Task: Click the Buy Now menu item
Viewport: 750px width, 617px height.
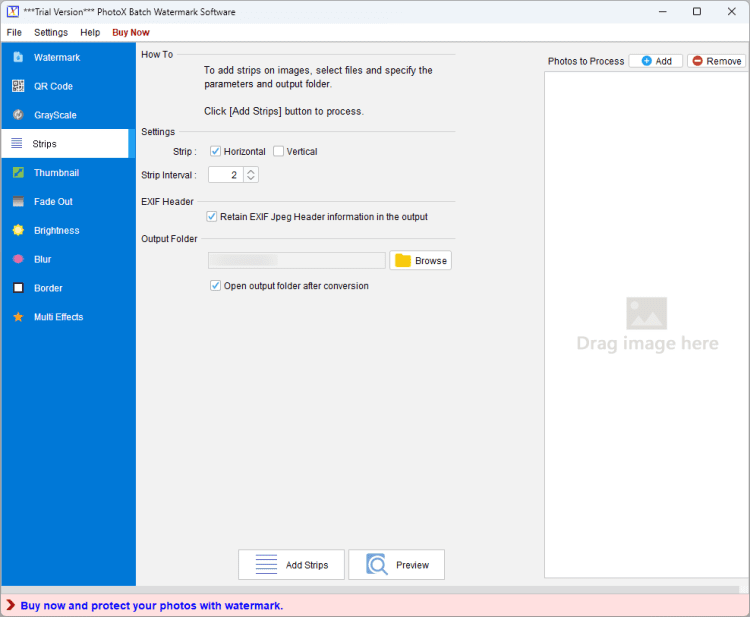Action: pos(131,33)
